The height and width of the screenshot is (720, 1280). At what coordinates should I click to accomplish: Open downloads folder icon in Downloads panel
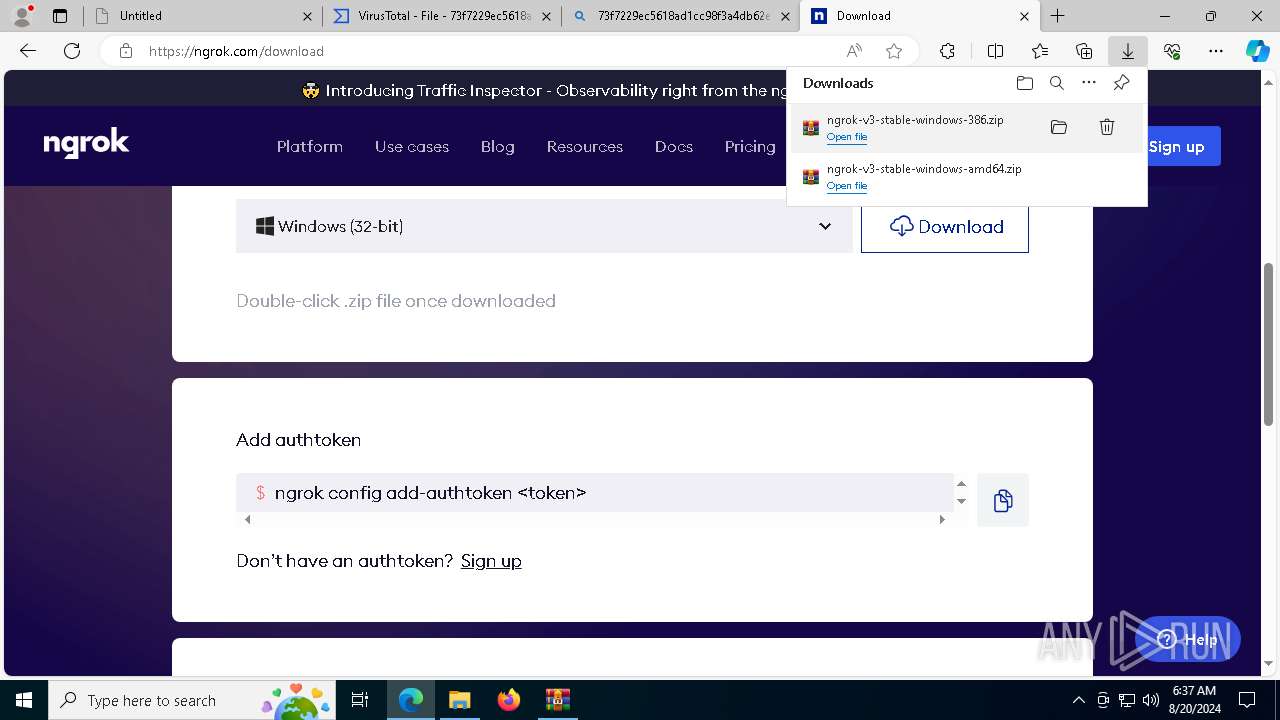tap(1025, 83)
